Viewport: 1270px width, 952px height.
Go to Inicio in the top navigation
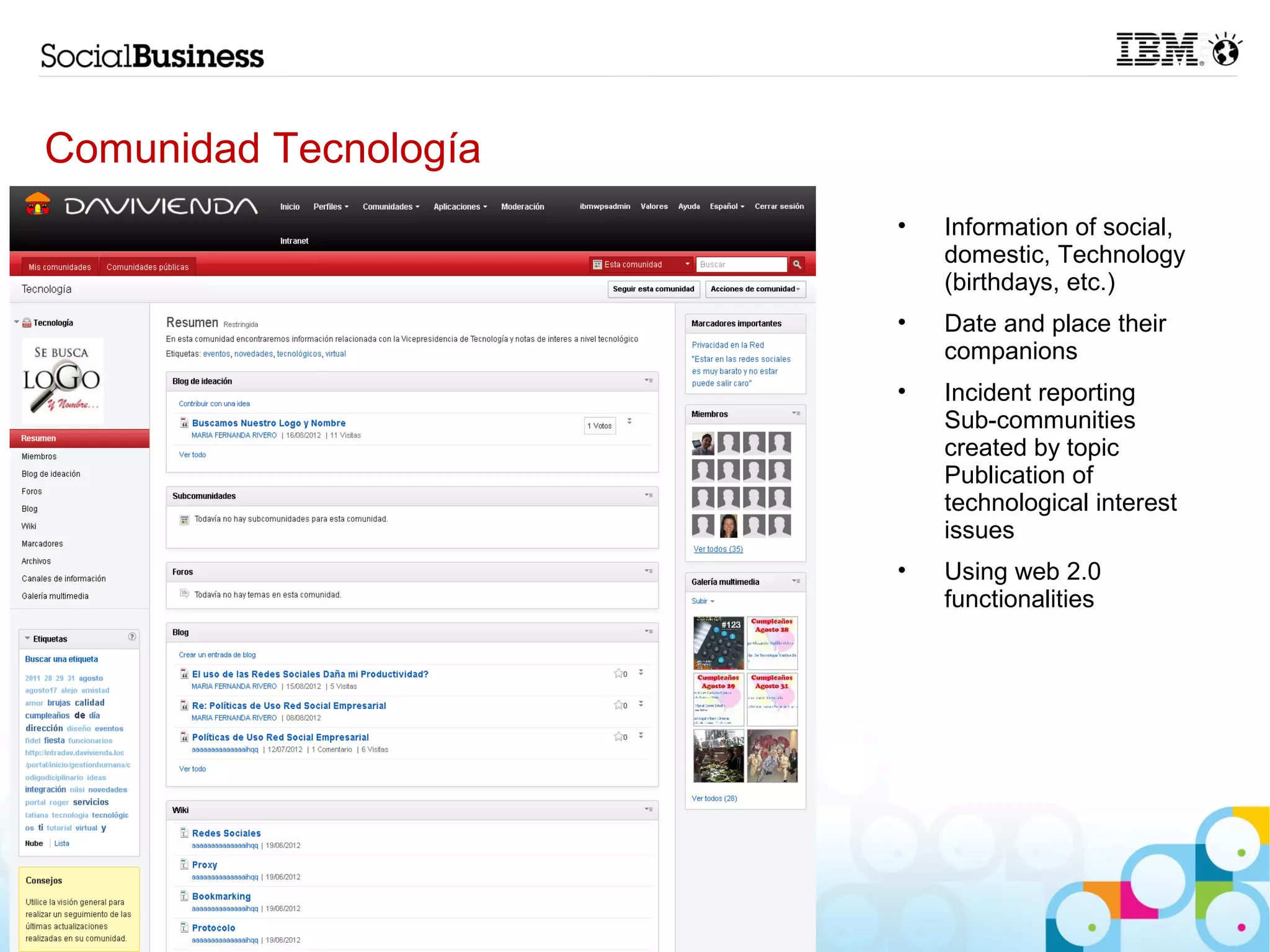pos(290,207)
